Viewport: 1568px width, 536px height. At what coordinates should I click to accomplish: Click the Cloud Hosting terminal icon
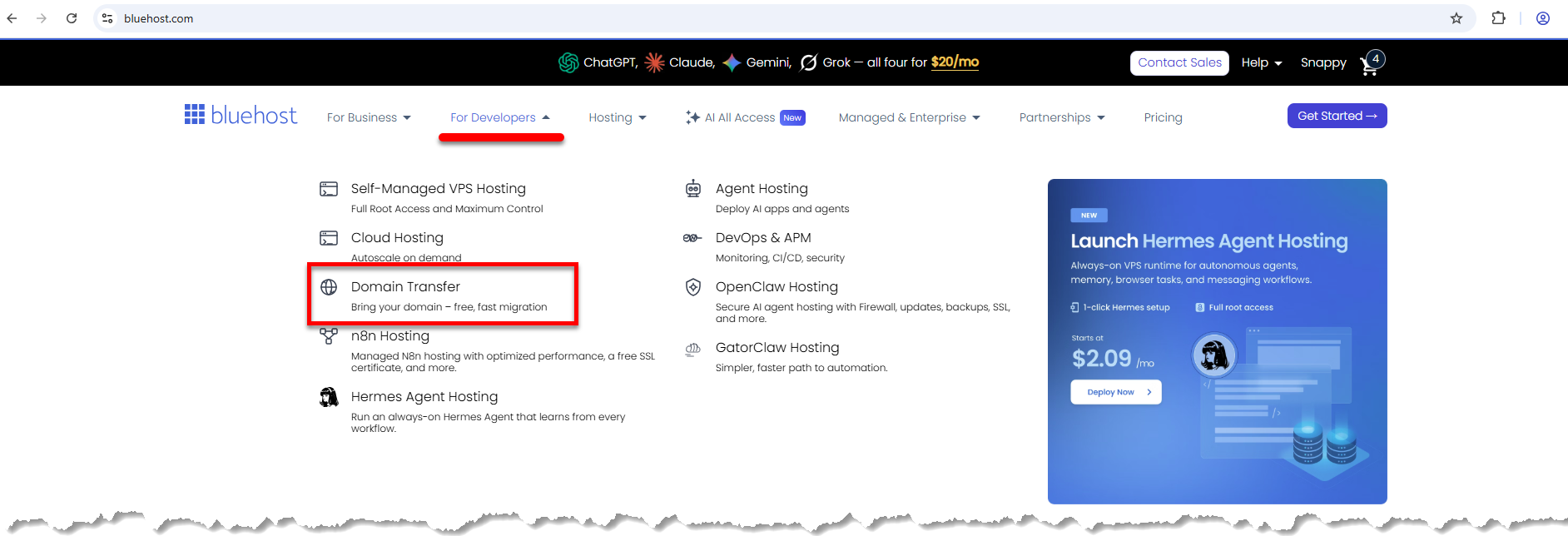point(329,238)
